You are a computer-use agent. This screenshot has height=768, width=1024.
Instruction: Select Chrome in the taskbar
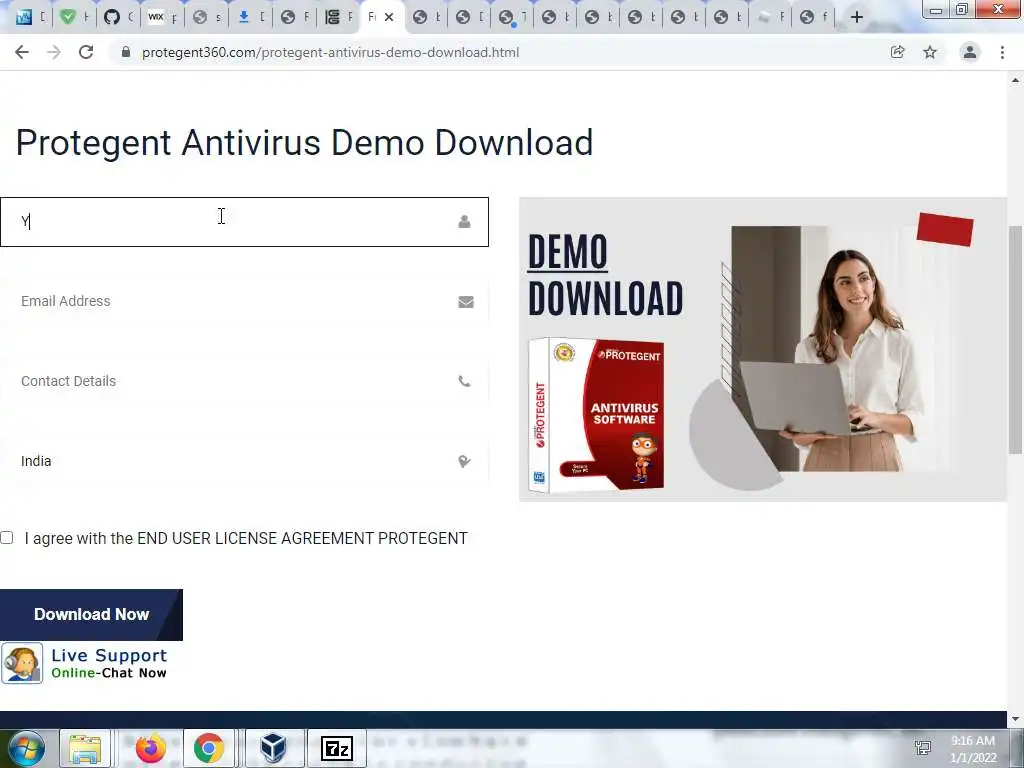point(209,748)
